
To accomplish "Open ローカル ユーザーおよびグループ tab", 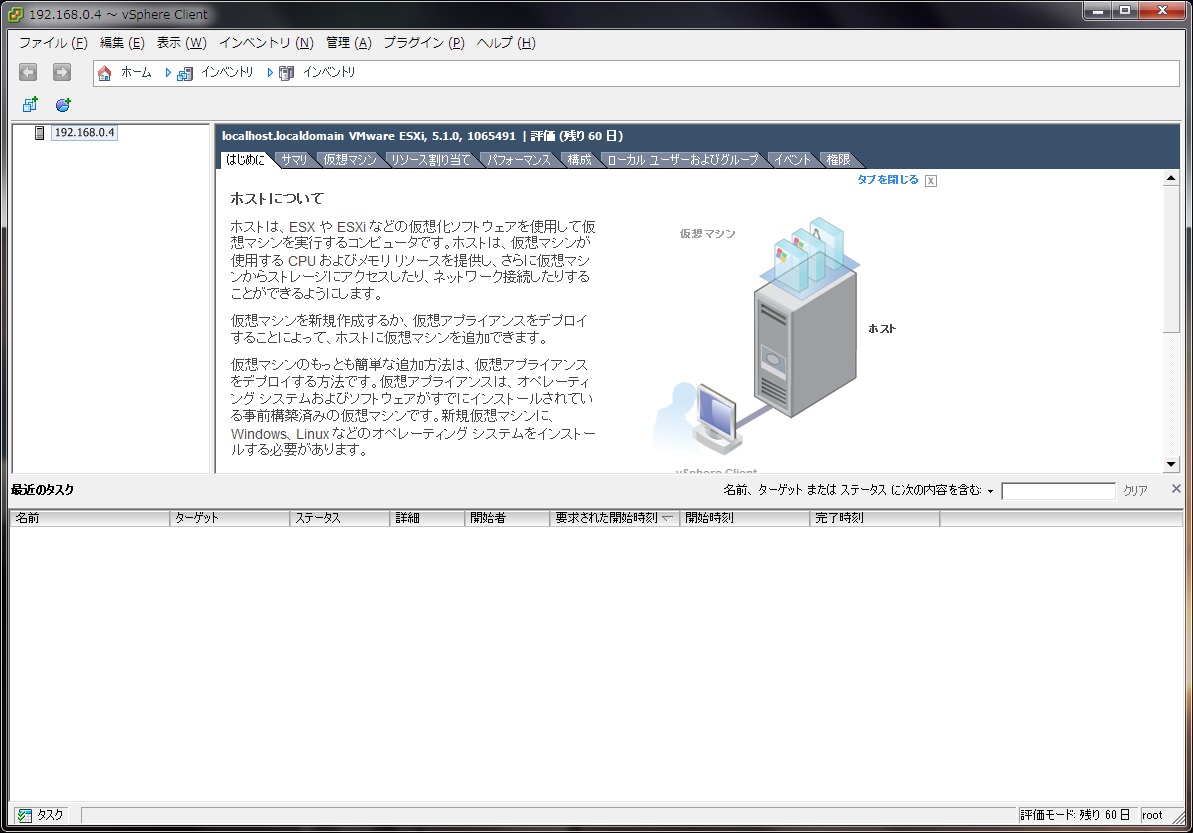I will 682,160.
